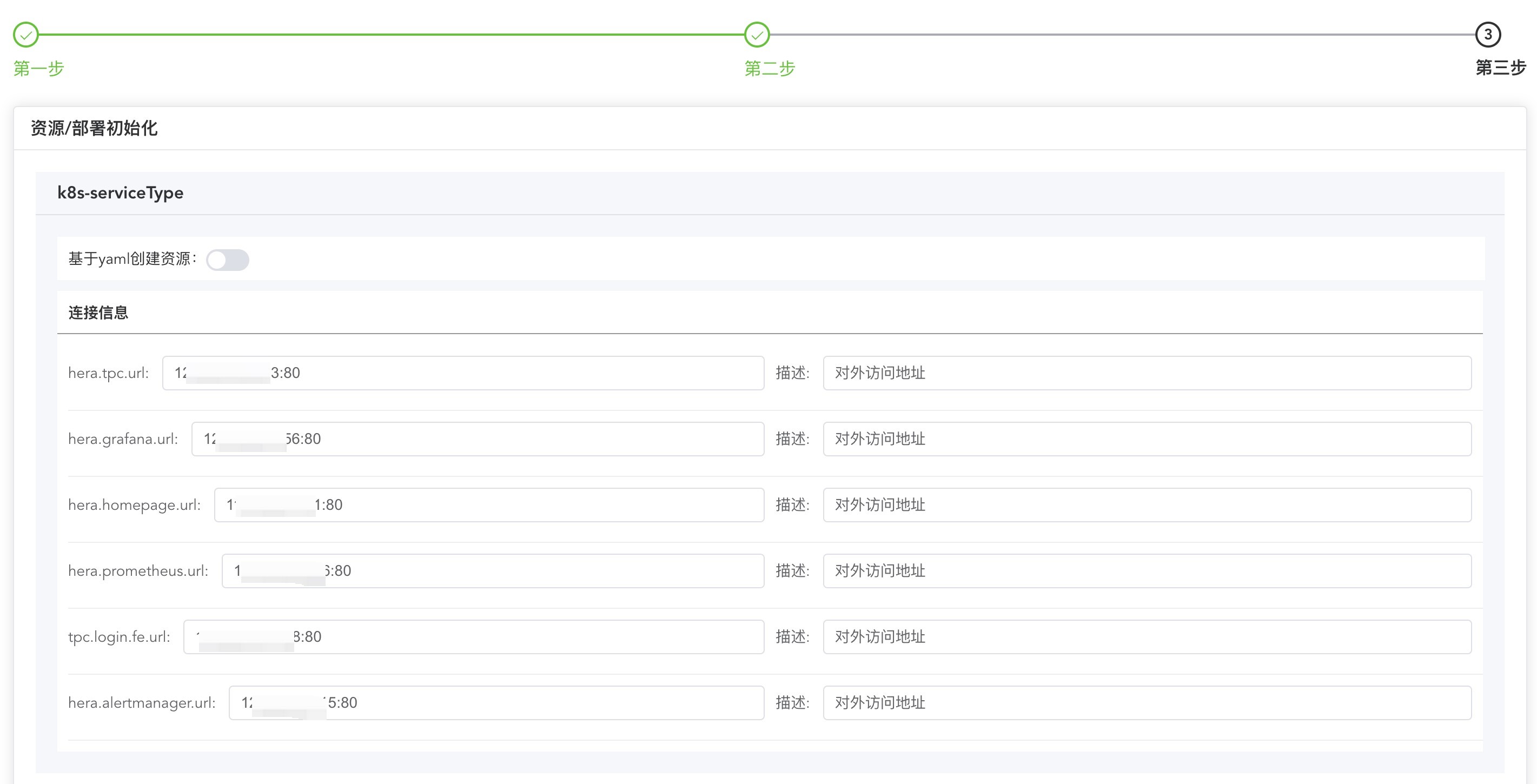Edit the hera.homepage.url input field
This screenshot has width=1537, height=784.
489,505
